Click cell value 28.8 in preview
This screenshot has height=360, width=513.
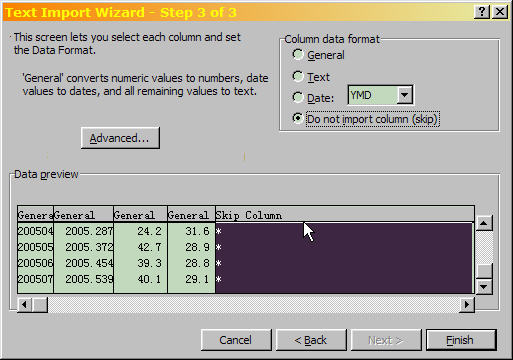point(197,263)
